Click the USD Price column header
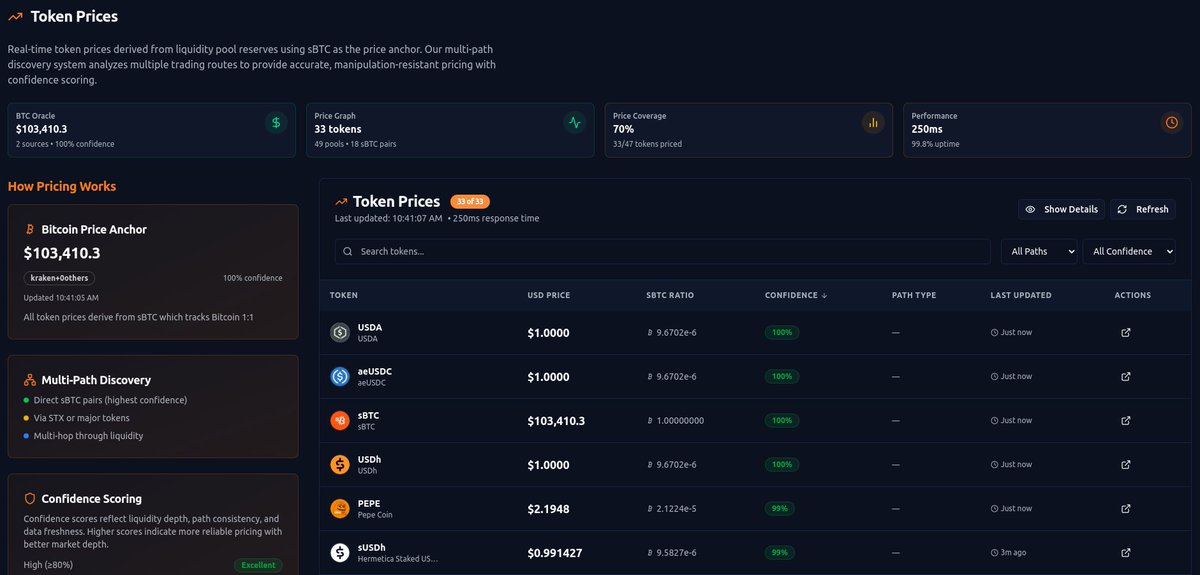Image resolution: width=1200 pixels, height=575 pixels. coord(549,295)
